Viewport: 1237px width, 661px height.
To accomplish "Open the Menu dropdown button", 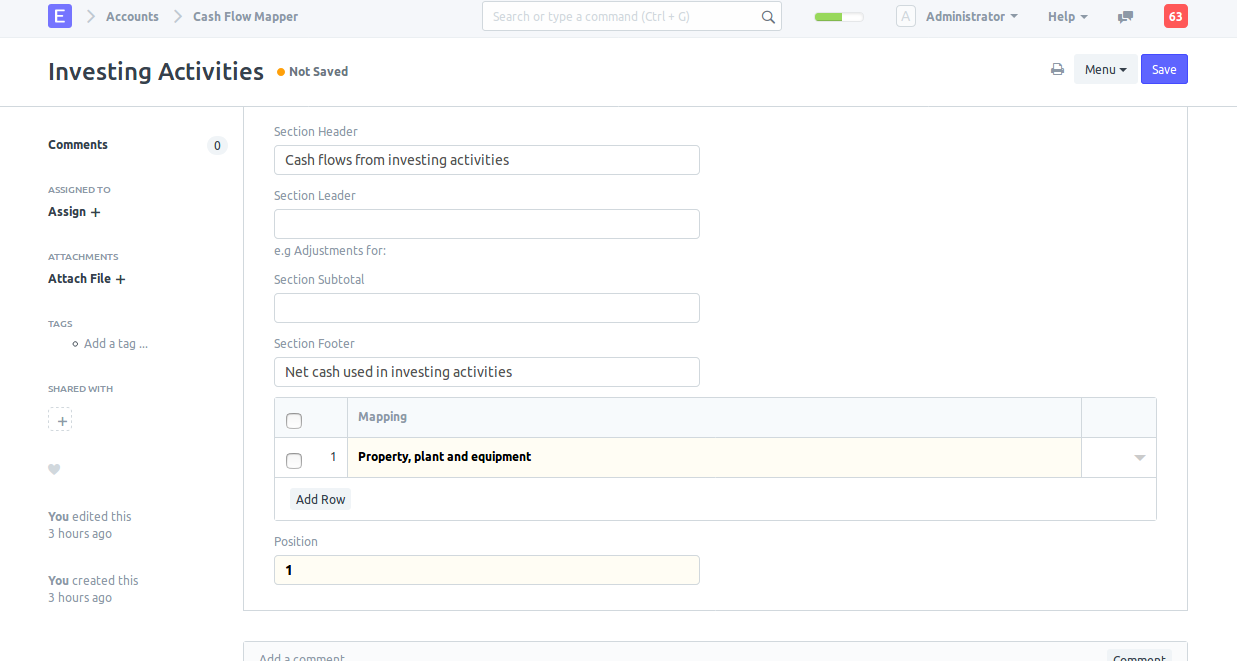I will tap(1105, 70).
